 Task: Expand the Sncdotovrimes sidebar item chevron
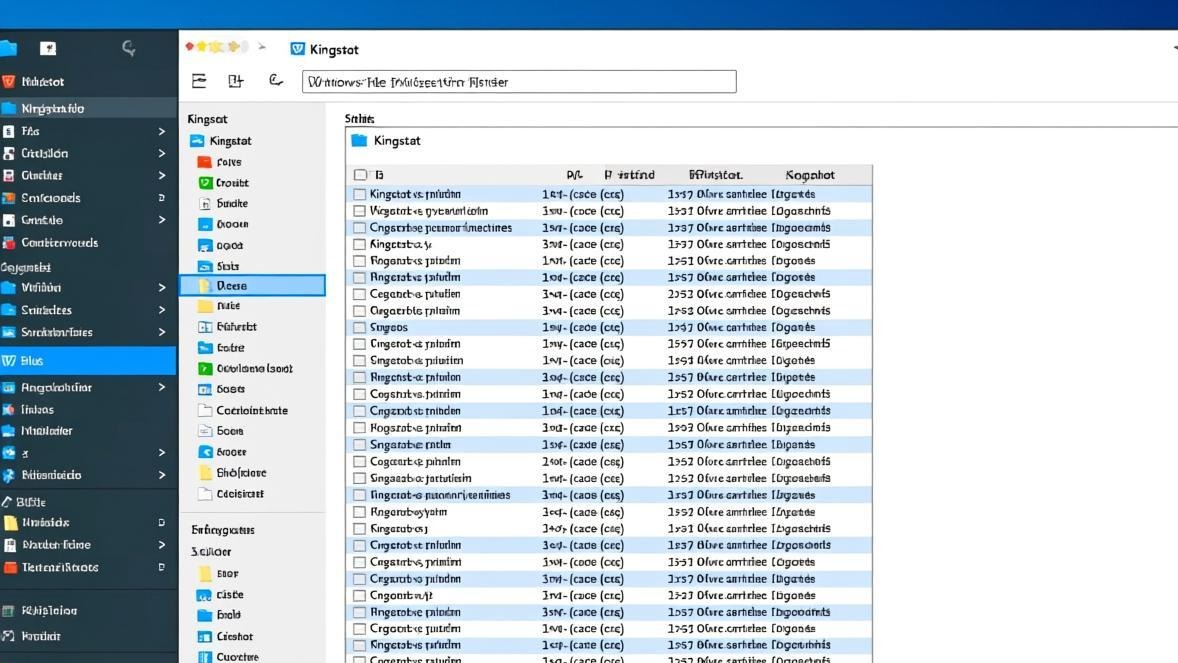pyautogui.click(x=162, y=332)
